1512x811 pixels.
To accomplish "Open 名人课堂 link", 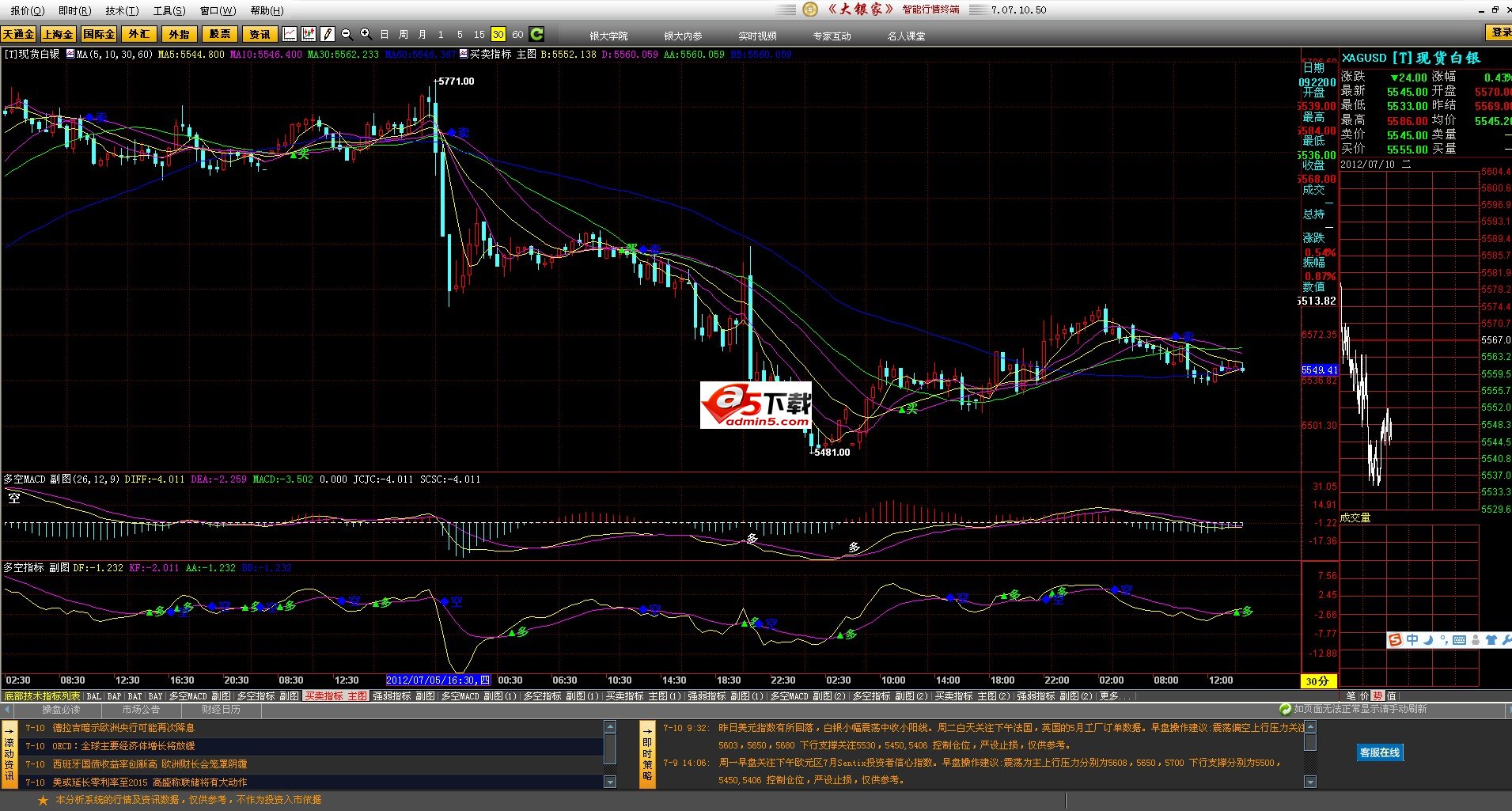I will (906, 36).
